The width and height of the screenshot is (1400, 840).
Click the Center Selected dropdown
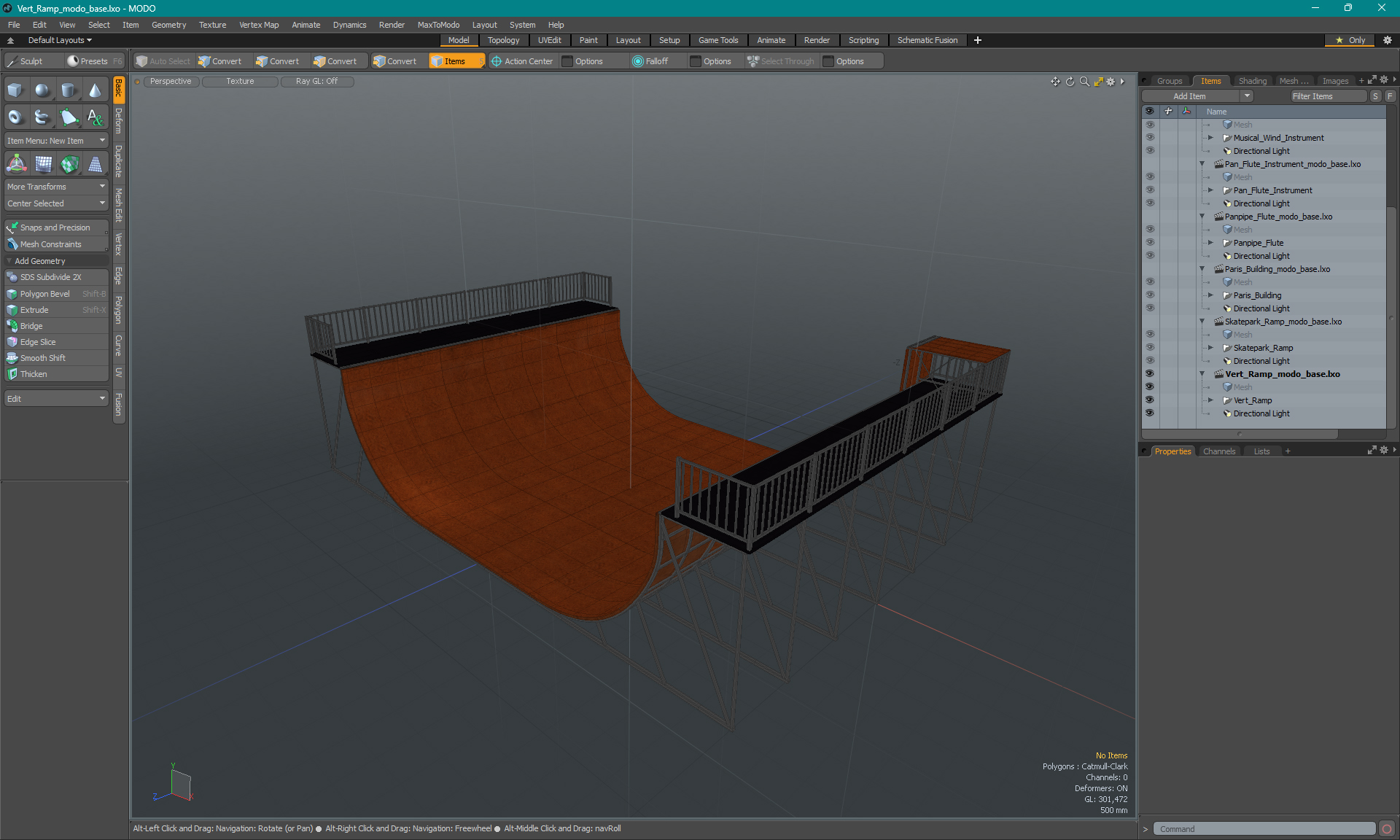[55, 203]
